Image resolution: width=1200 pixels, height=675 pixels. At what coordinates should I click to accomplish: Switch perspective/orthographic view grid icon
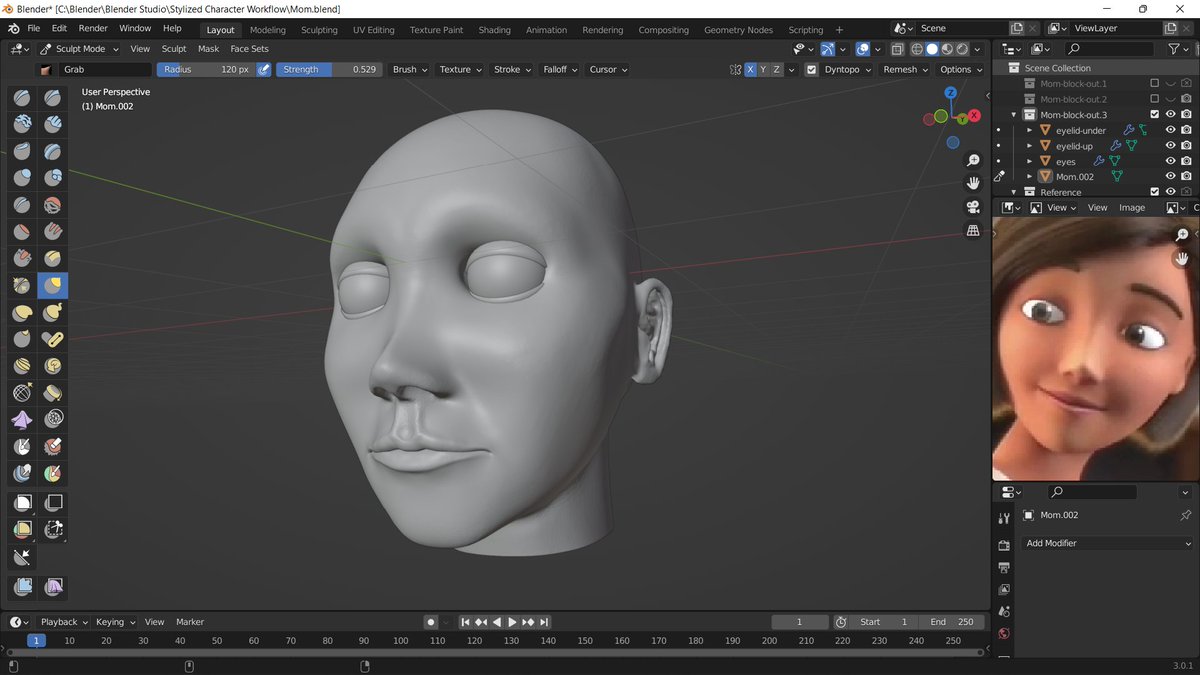pos(973,231)
